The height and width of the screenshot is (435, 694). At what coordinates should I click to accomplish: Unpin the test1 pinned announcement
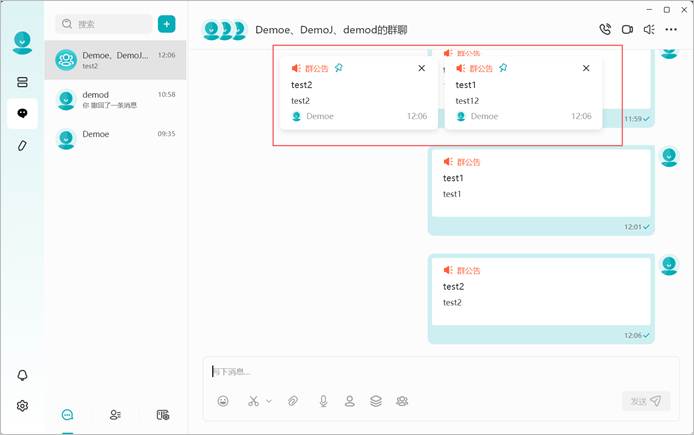(x=503, y=68)
